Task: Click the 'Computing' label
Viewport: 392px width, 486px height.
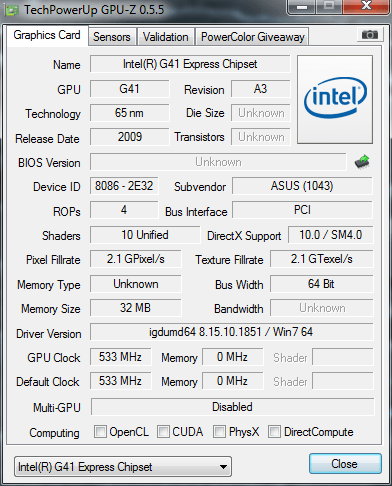Action: coord(54,433)
